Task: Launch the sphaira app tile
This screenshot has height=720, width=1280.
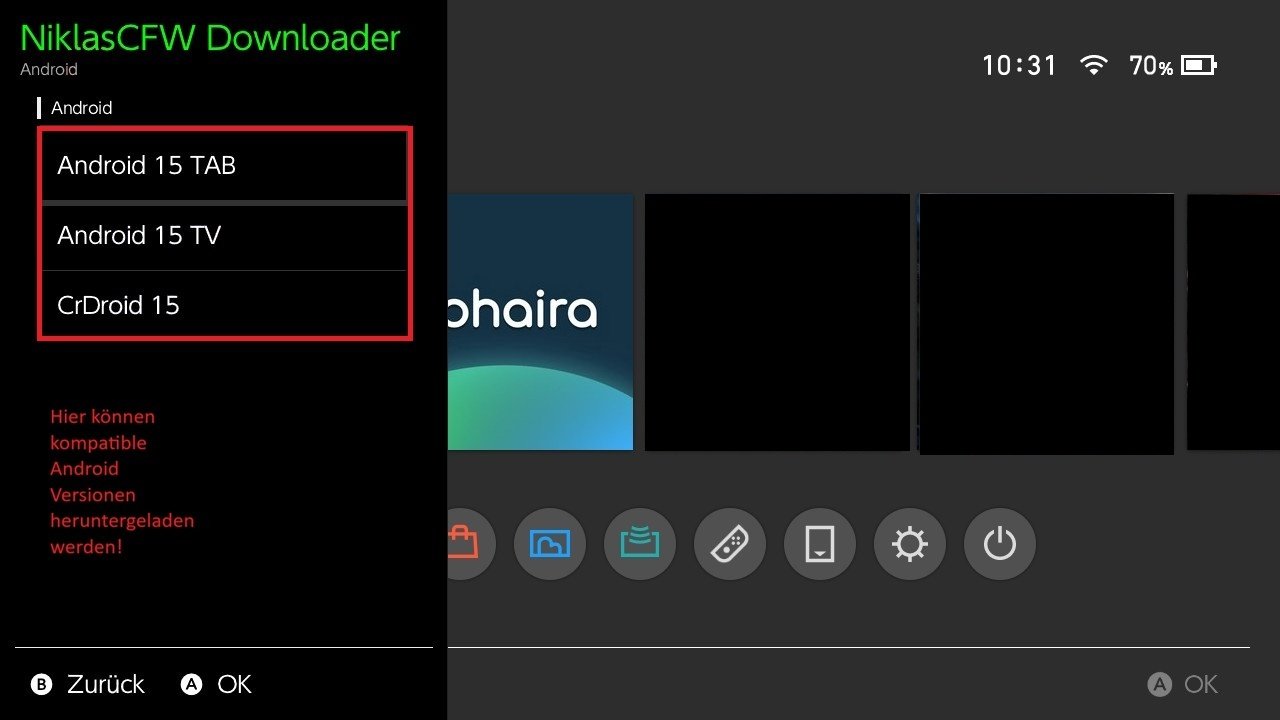Action: click(540, 322)
